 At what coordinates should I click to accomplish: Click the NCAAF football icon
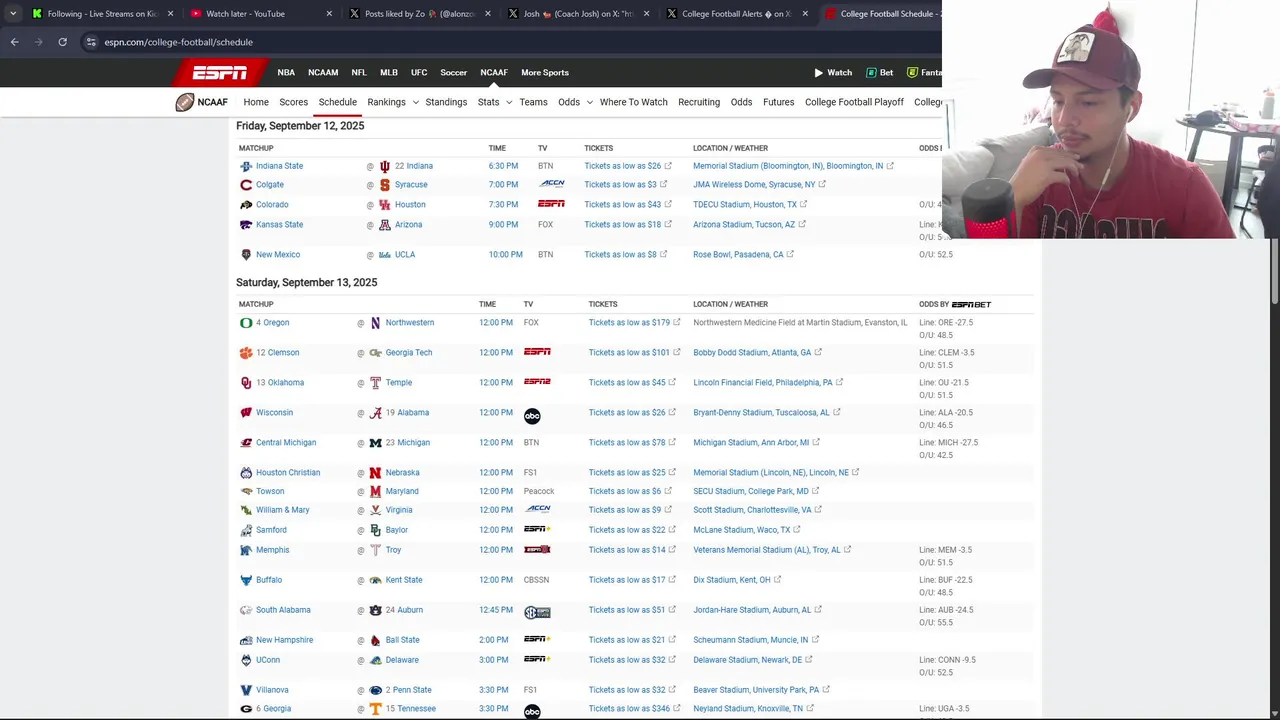pyautogui.click(x=185, y=102)
